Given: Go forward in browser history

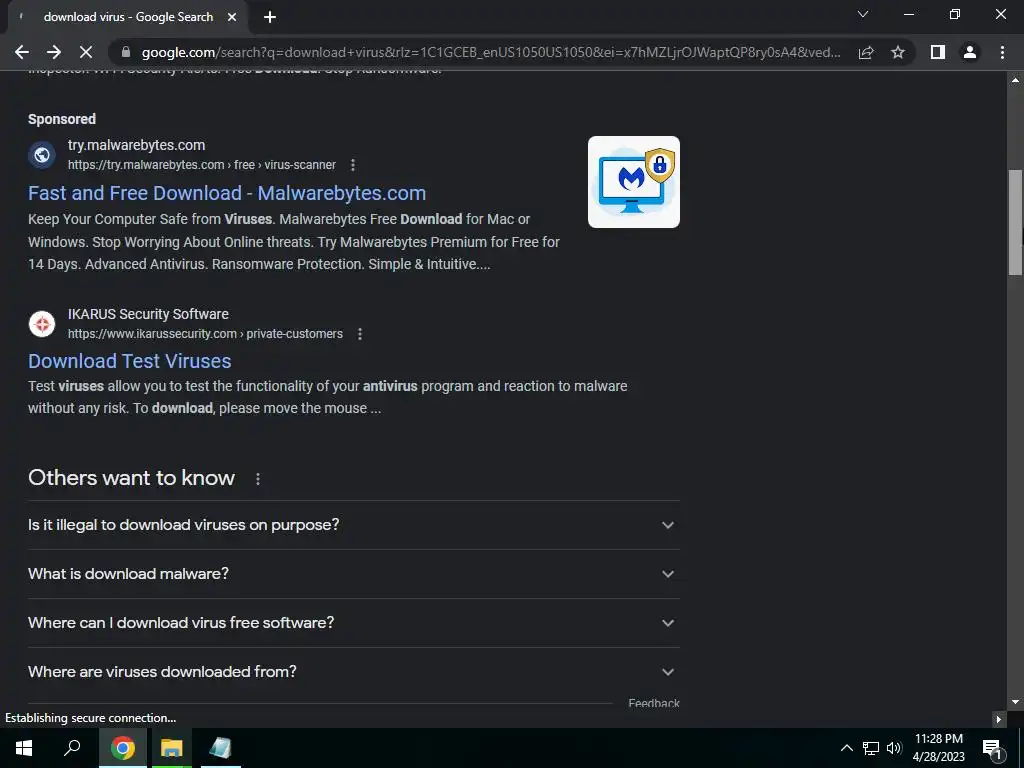Looking at the screenshot, I should pos(54,52).
